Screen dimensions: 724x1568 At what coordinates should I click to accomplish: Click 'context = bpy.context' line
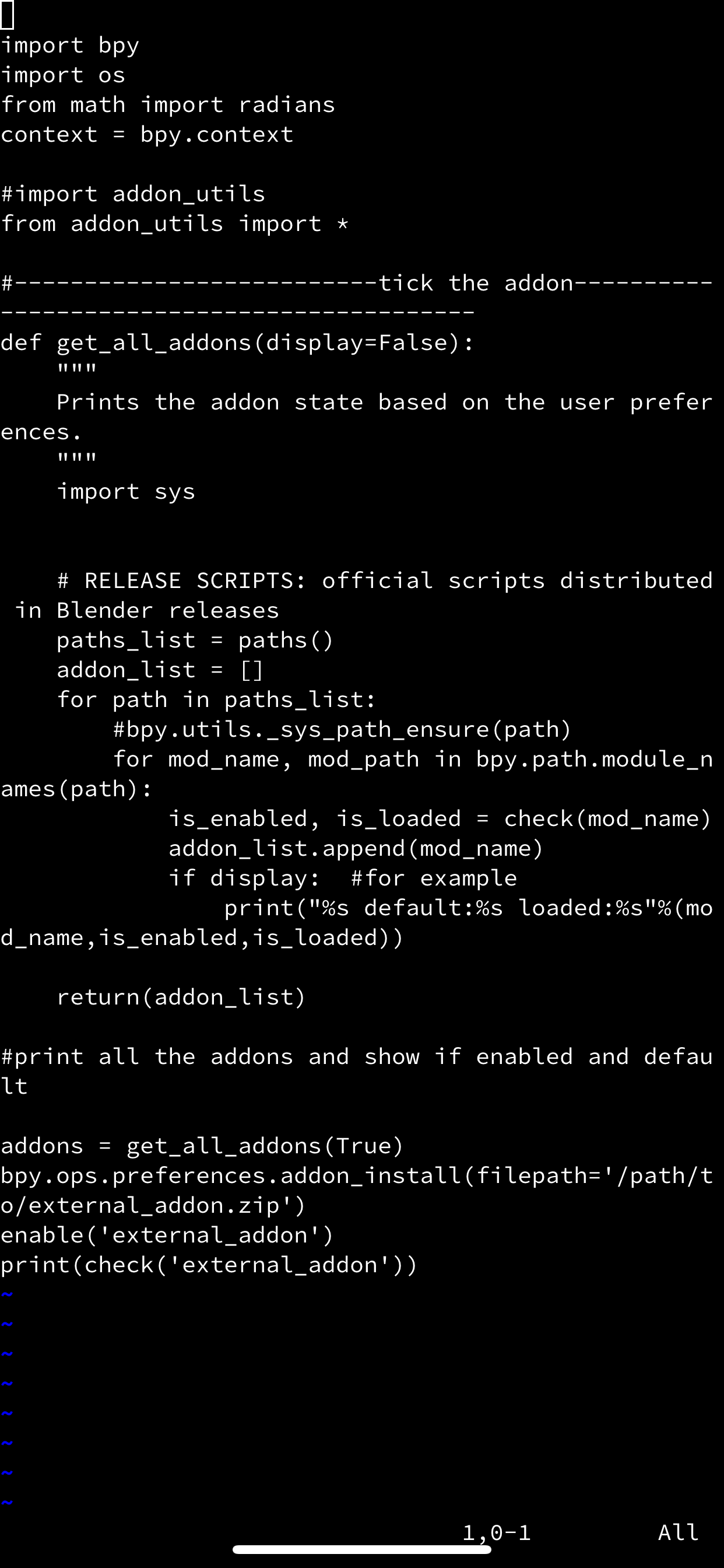tap(147, 135)
